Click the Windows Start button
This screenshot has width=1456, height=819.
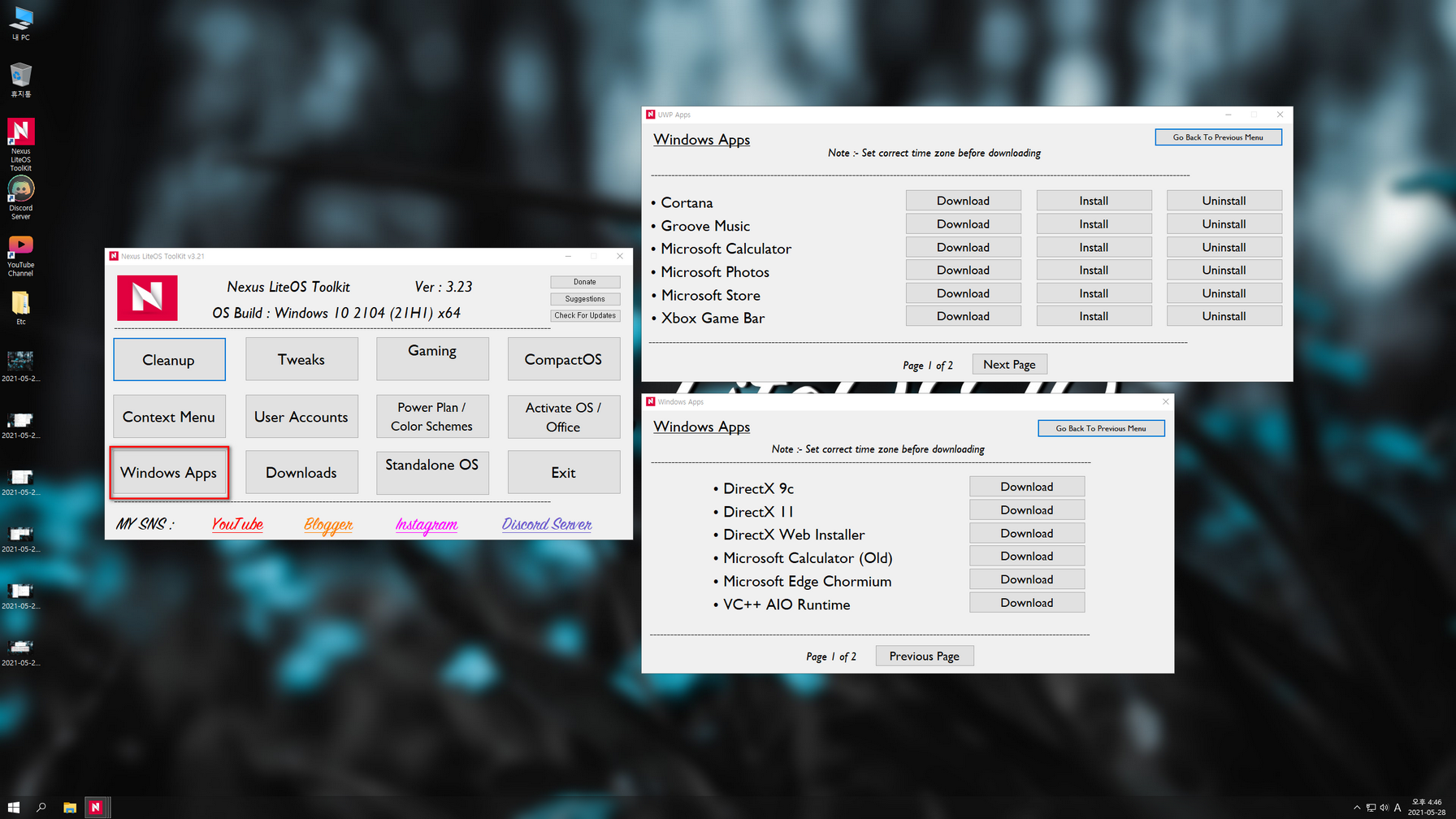(x=14, y=807)
